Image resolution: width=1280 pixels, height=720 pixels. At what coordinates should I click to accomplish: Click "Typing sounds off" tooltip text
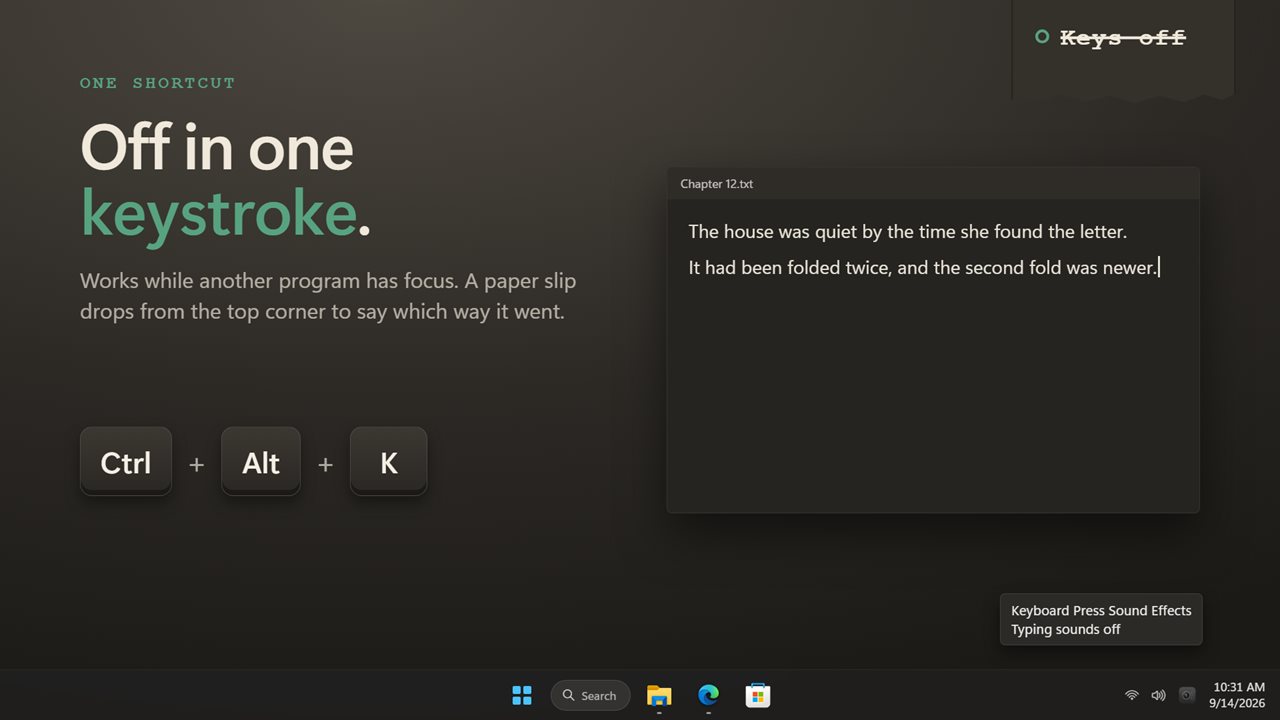[1066, 629]
